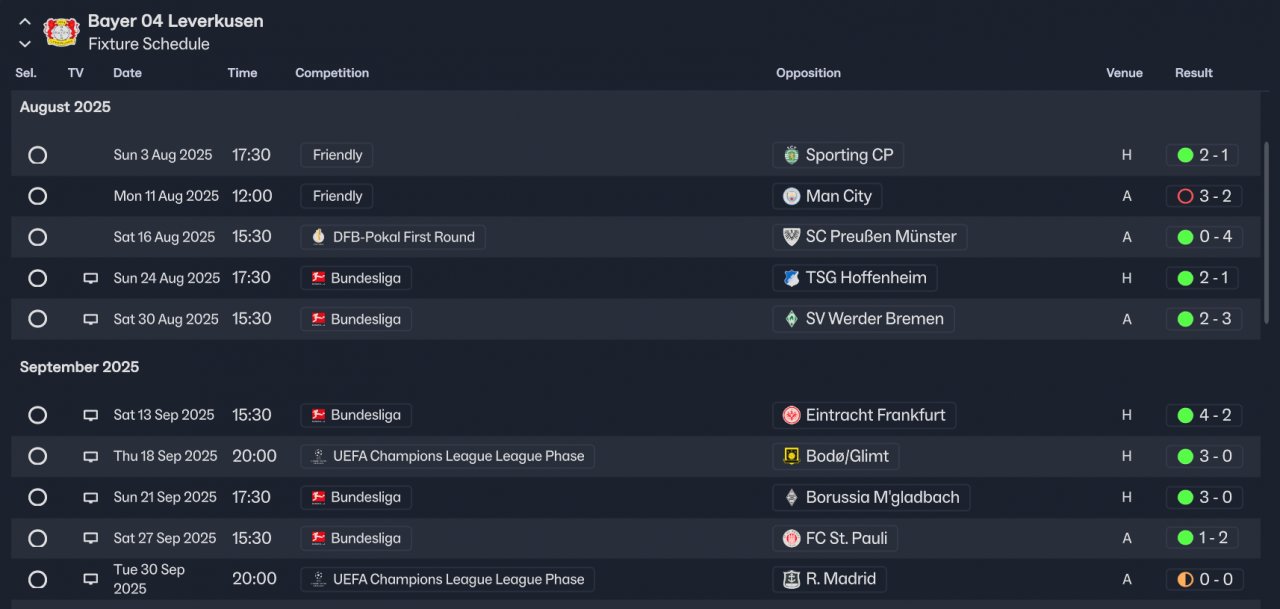This screenshot has width=1280, height=609.
Task: Click the Bodø/Glimt yellow badge icon
Action: click(x=791, y=456)
